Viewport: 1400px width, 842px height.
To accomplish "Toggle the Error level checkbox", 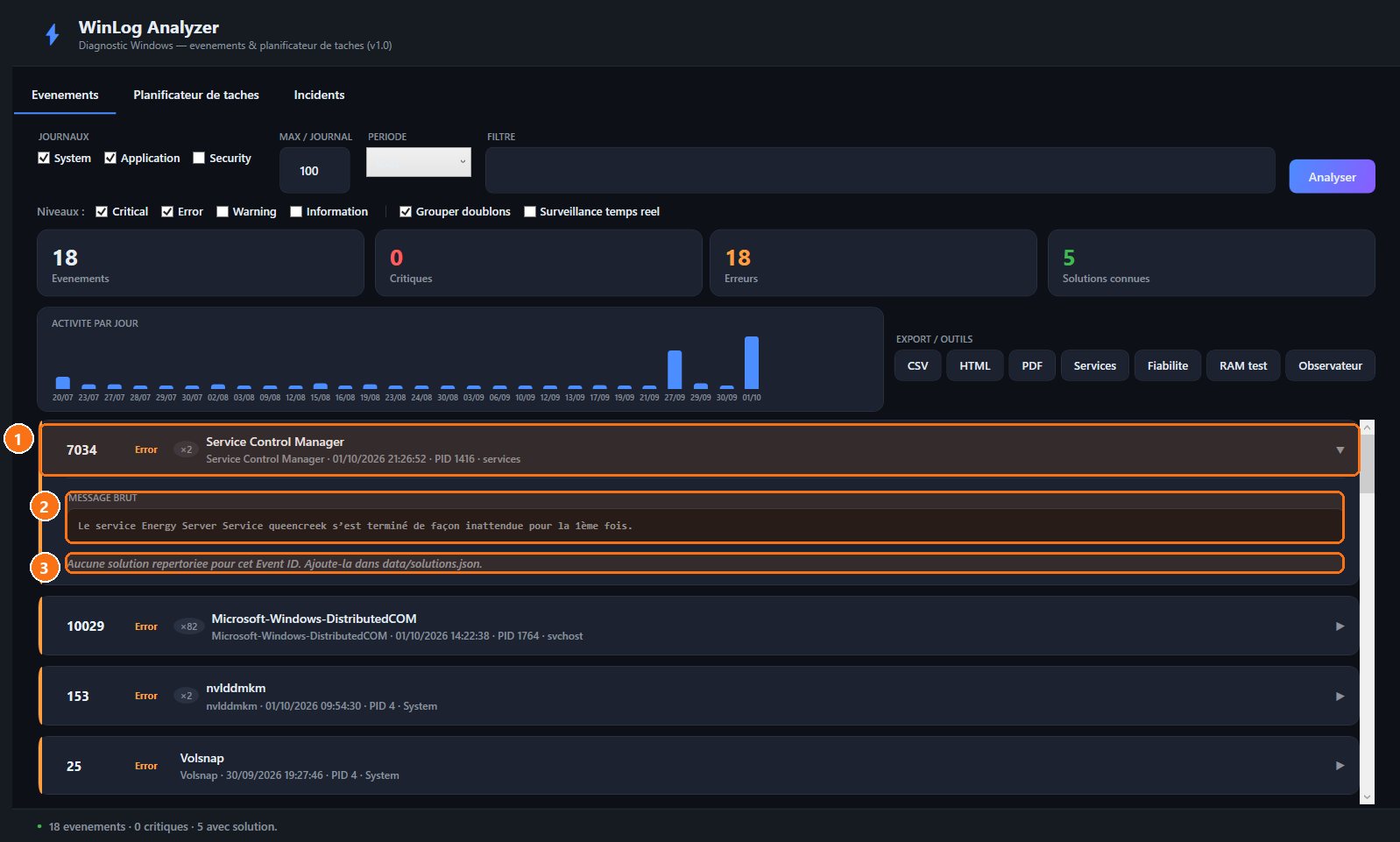I will point(167,211).
